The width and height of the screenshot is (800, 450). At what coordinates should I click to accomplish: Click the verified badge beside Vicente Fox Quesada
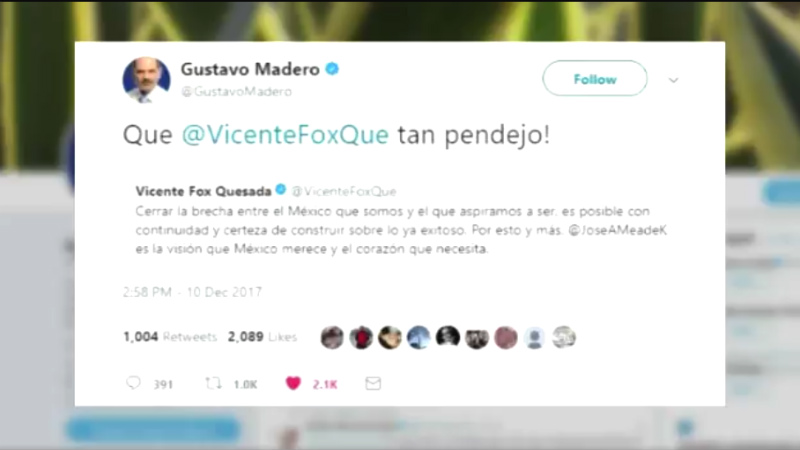pos(281,190)
